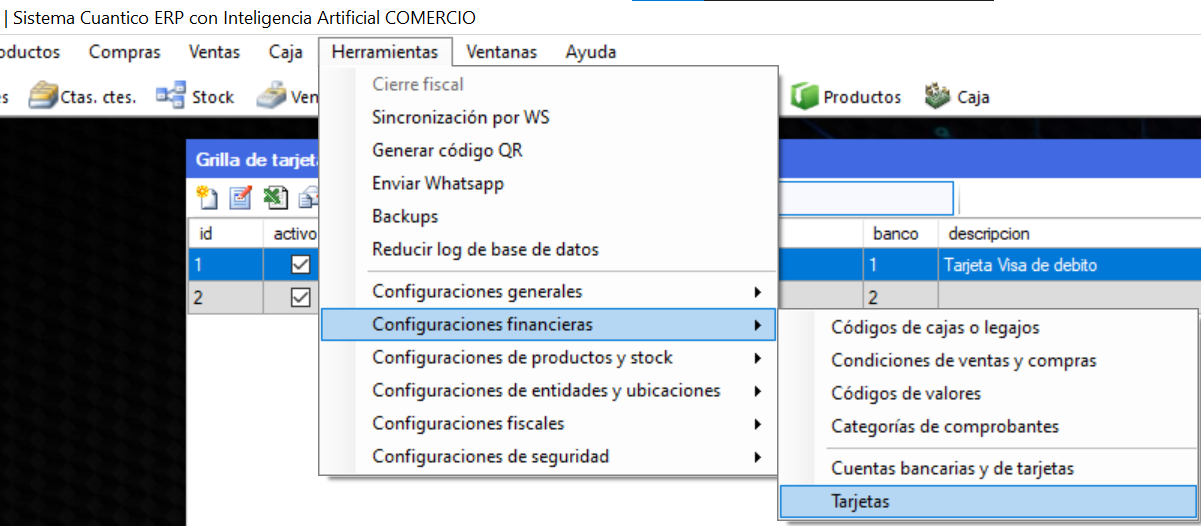Click the Excel export icon in grid toolbar
This screenshot has width=1201, height=526.
tap(275, 198)
